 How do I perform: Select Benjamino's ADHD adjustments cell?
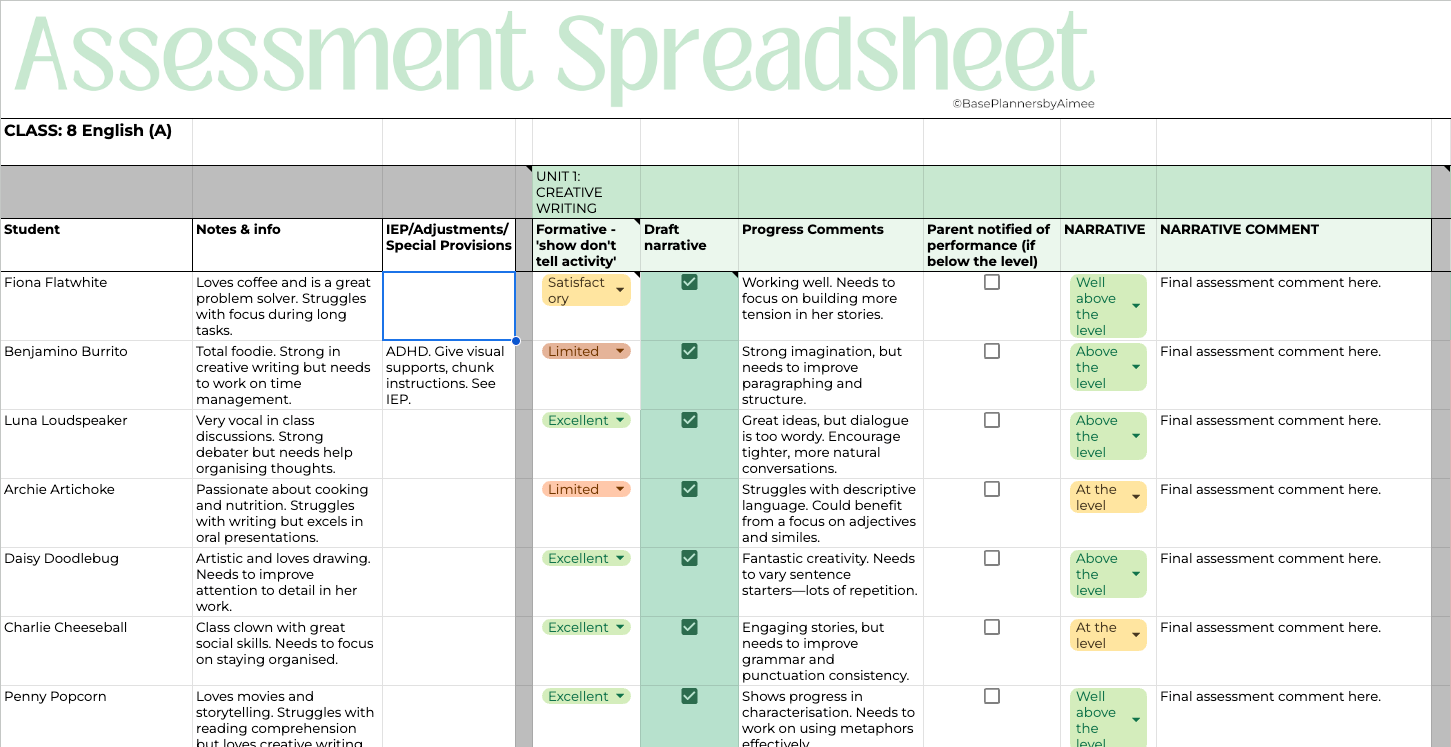click(x=448, y=375)
